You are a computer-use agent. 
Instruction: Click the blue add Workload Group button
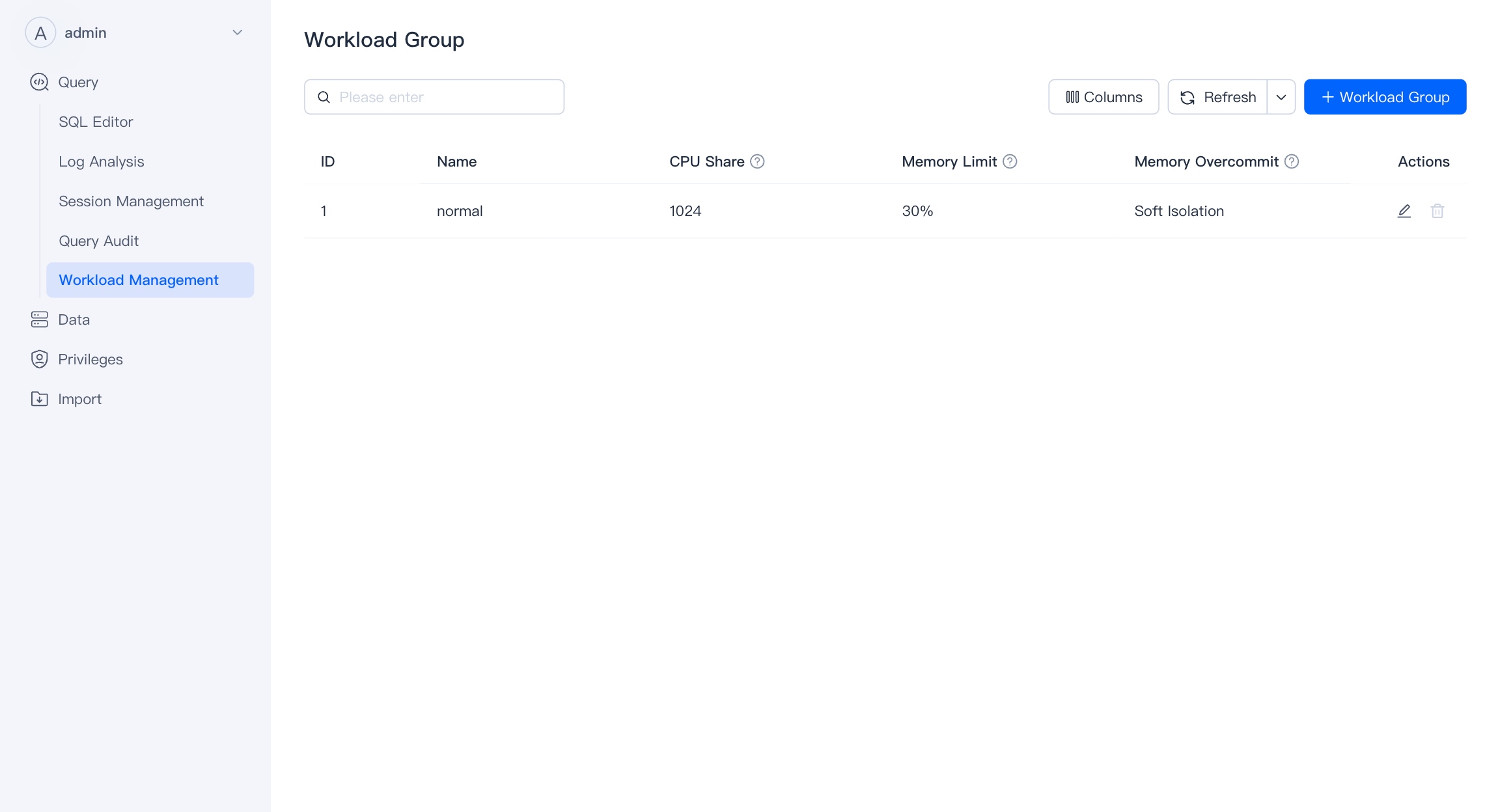[x=1385, y=97]
